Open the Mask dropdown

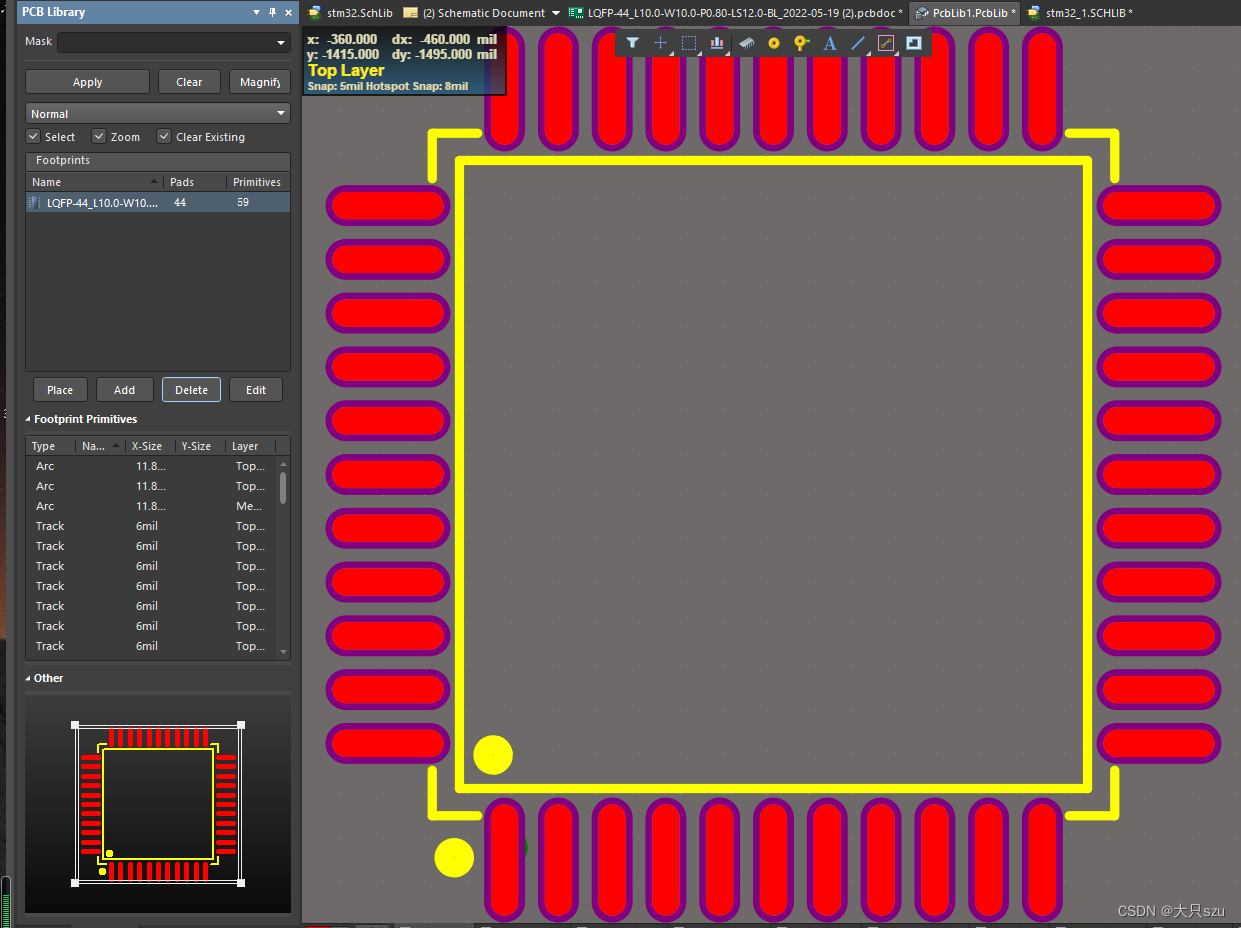tap(281, 43)
